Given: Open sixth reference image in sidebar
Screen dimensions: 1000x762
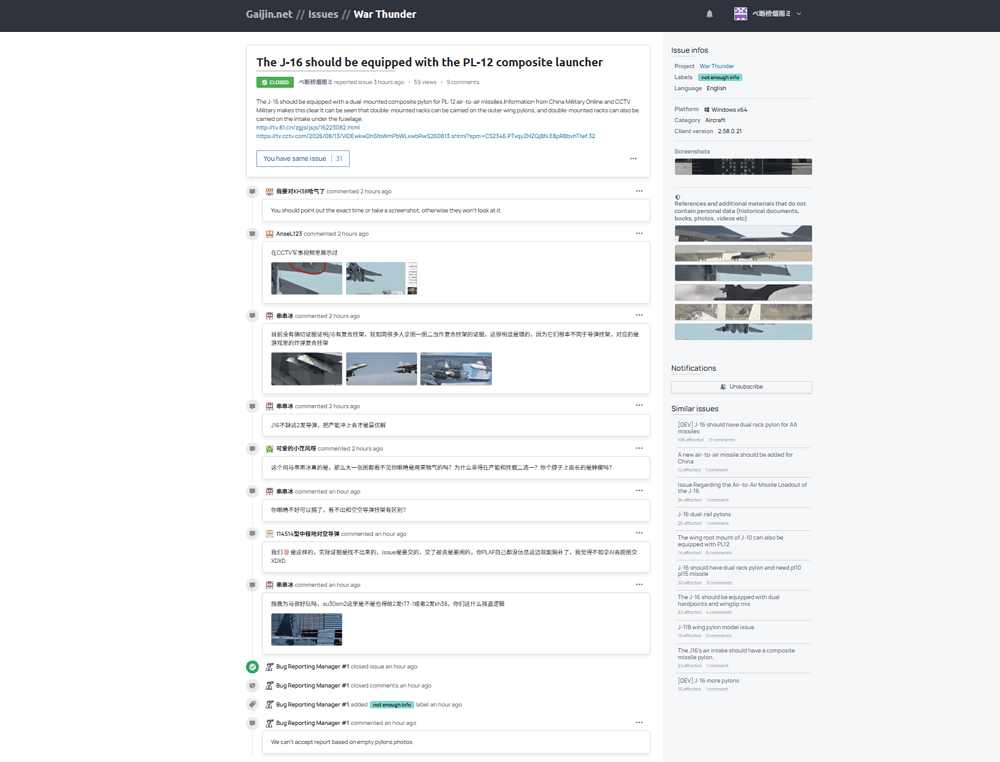Looking at the screenshot, I should [x=743, y=332].
